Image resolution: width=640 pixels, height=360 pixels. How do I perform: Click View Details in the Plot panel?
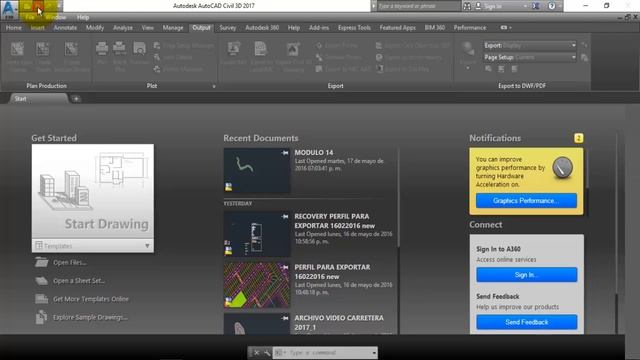(x=173, y=58)
